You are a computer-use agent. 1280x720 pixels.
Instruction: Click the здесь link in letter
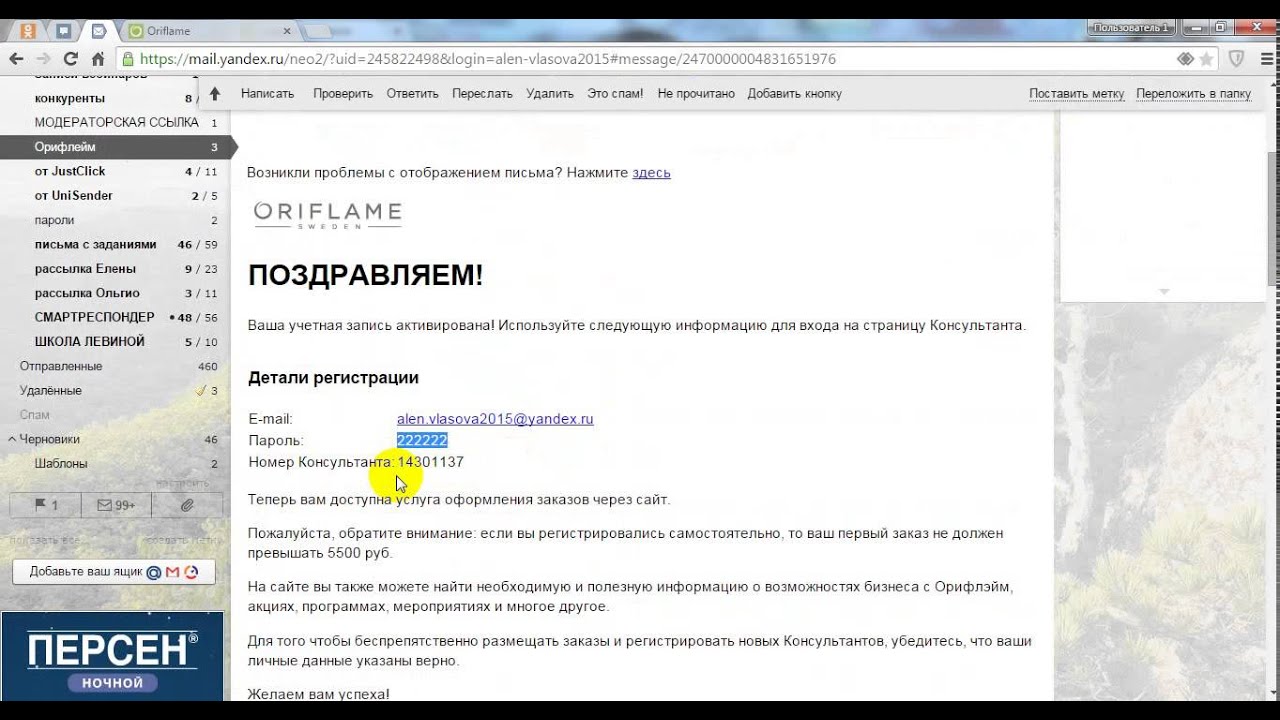651,172
